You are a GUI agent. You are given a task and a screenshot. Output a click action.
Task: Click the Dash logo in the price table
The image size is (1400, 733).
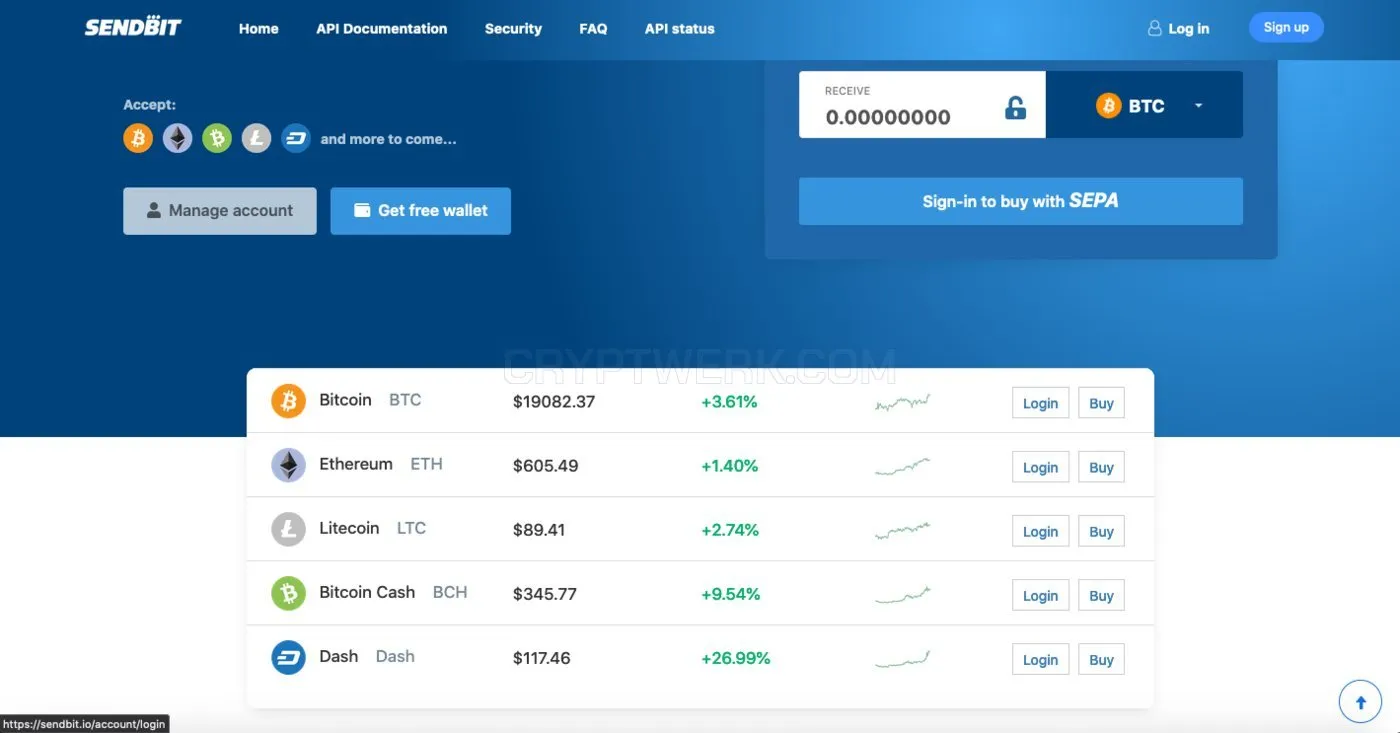pos(288,657)
